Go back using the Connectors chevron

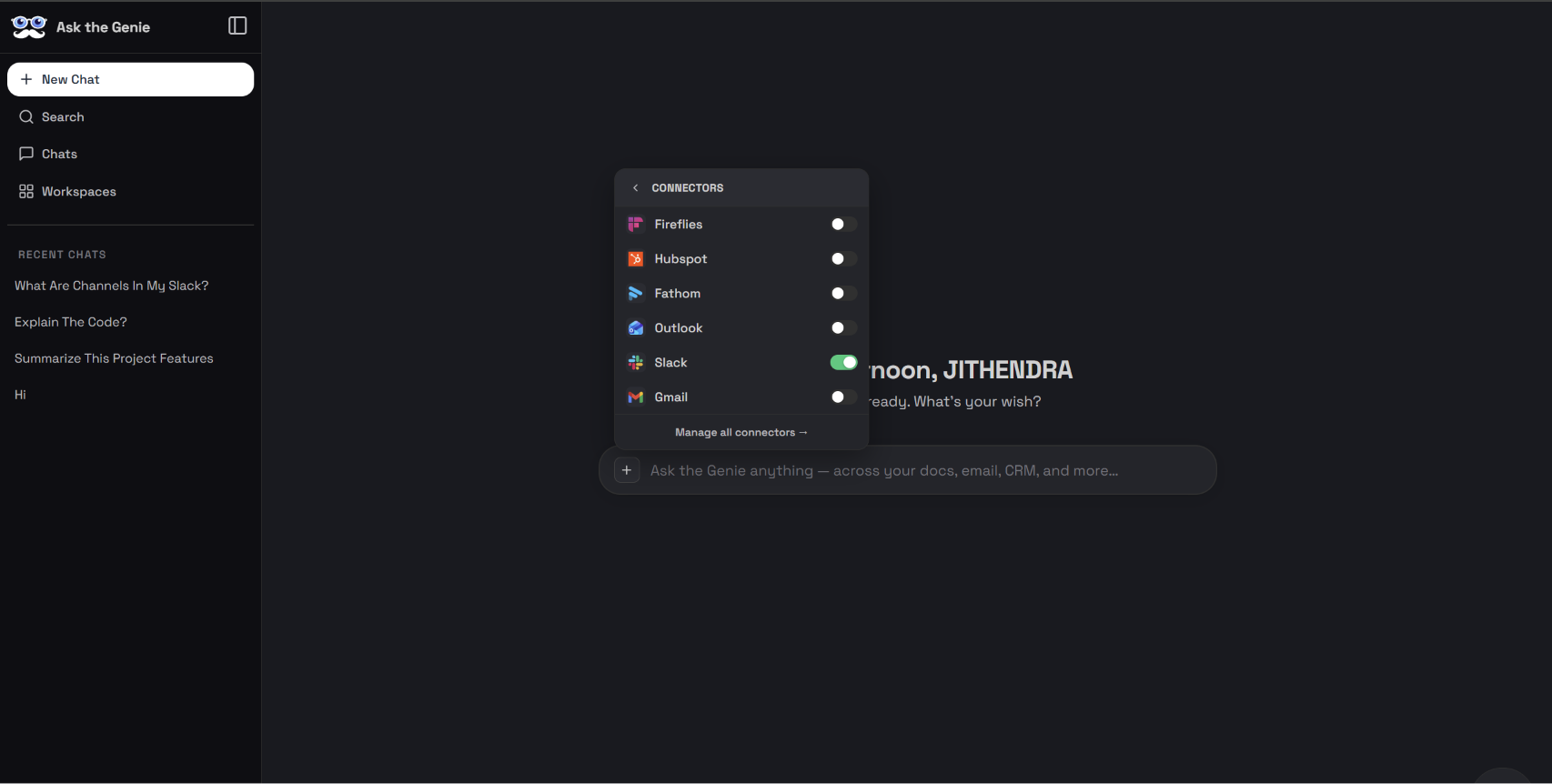pyautogui.click(x=635, y=188)
